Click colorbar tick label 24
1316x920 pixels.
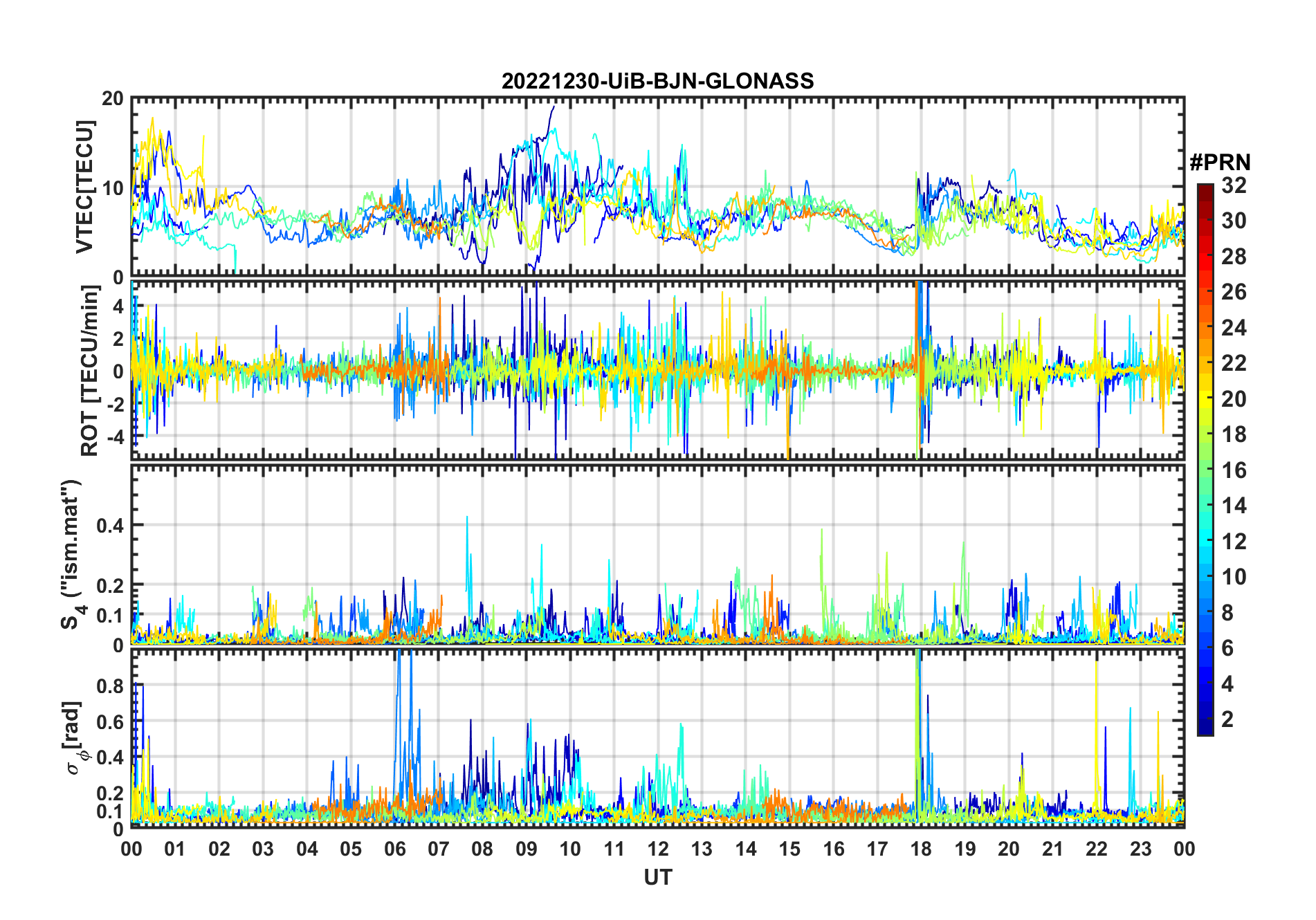point(1234,327)
